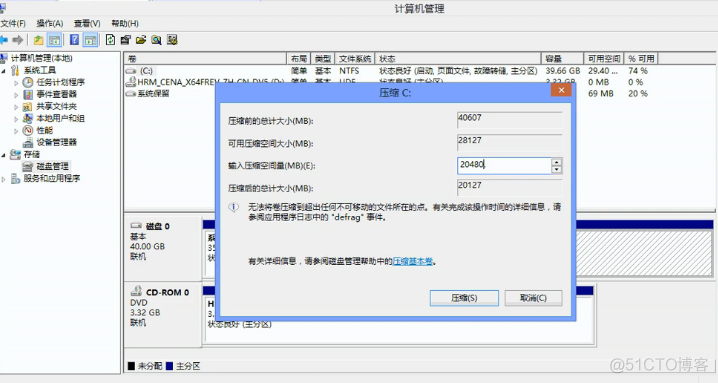This screenshot has height=383, width=718.
Task: Collapse the 存储 tree node
Action: point(4,155)
